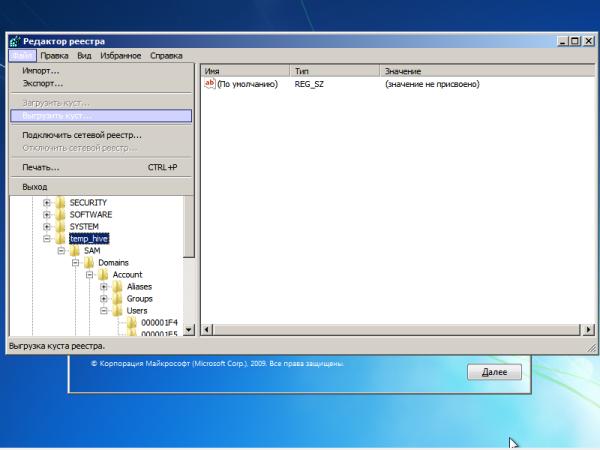The image size is (600, 450).
Task: Click the Users folder icon
Action: 117,311
